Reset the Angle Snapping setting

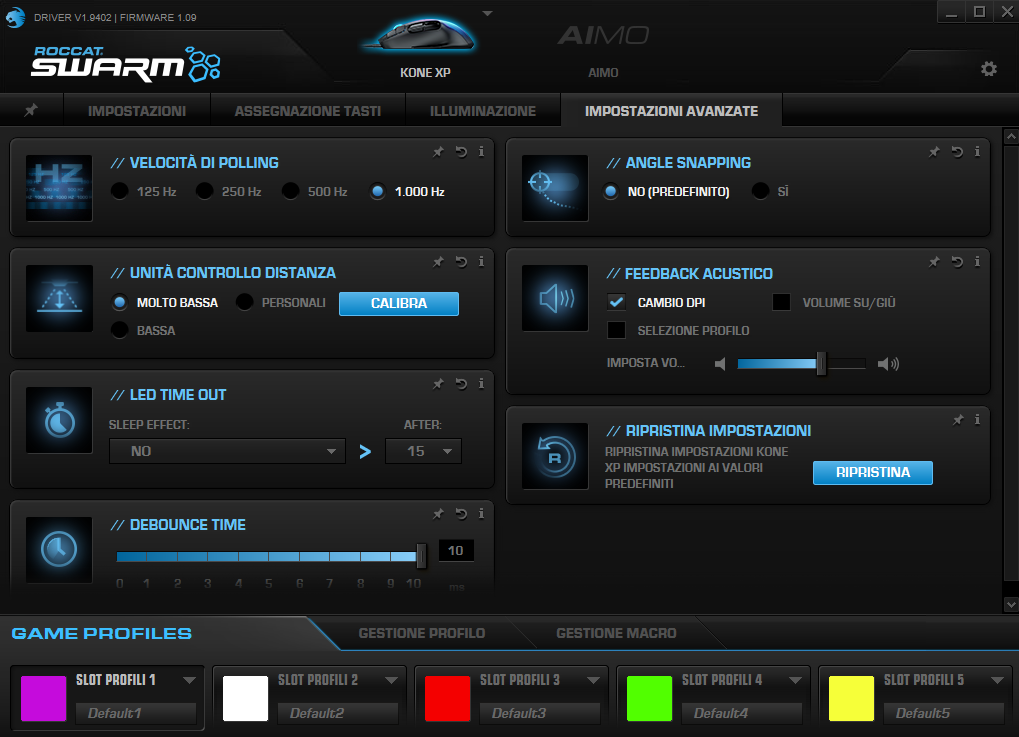(x=957, y=151)
